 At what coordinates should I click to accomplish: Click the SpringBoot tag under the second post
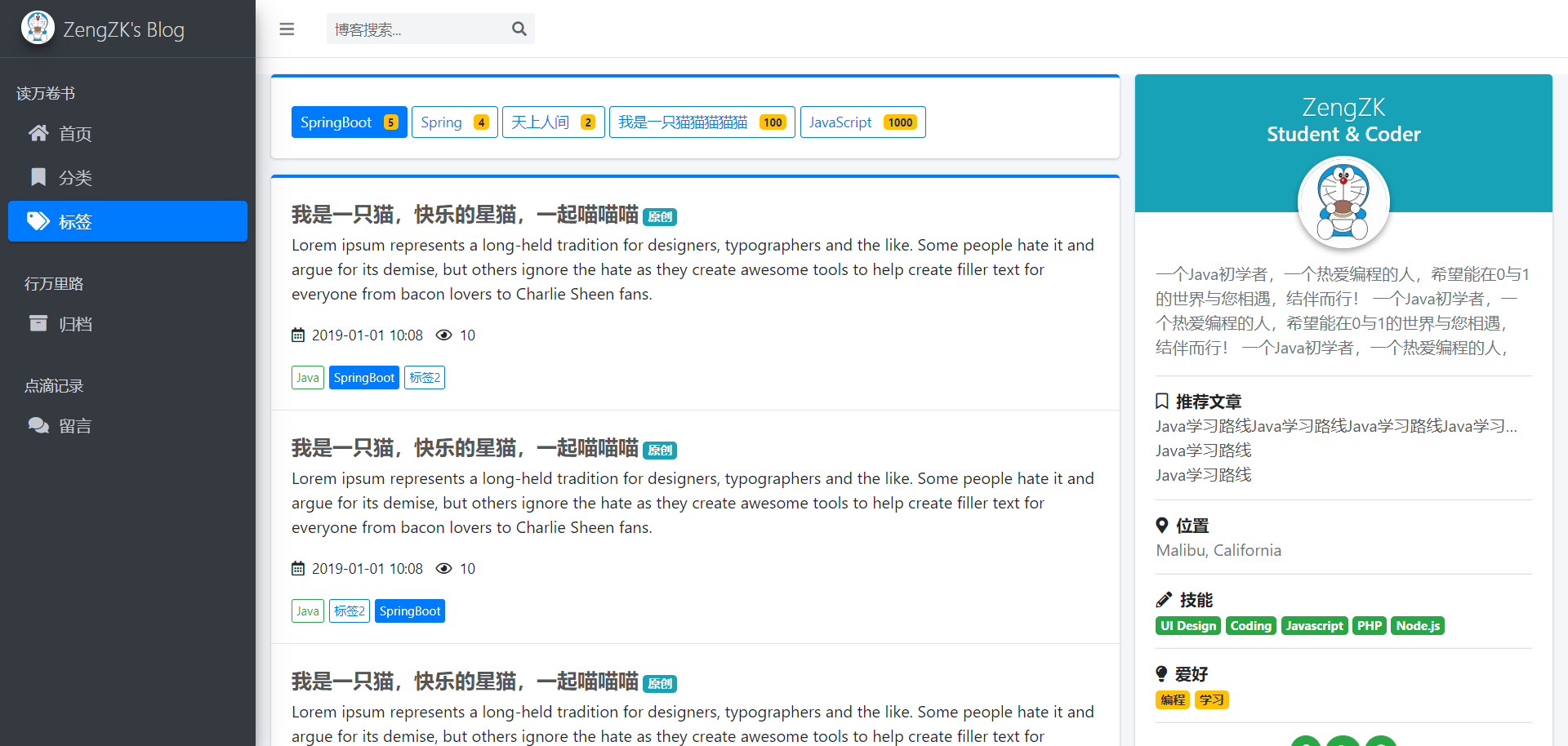pos(410,611)
